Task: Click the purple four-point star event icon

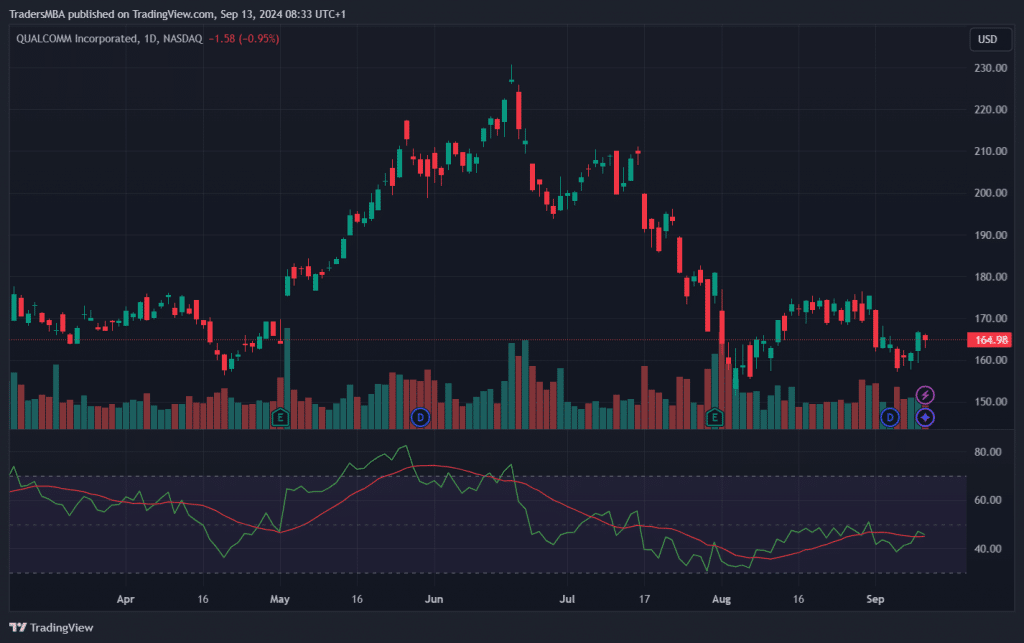Action: (926, 416)
